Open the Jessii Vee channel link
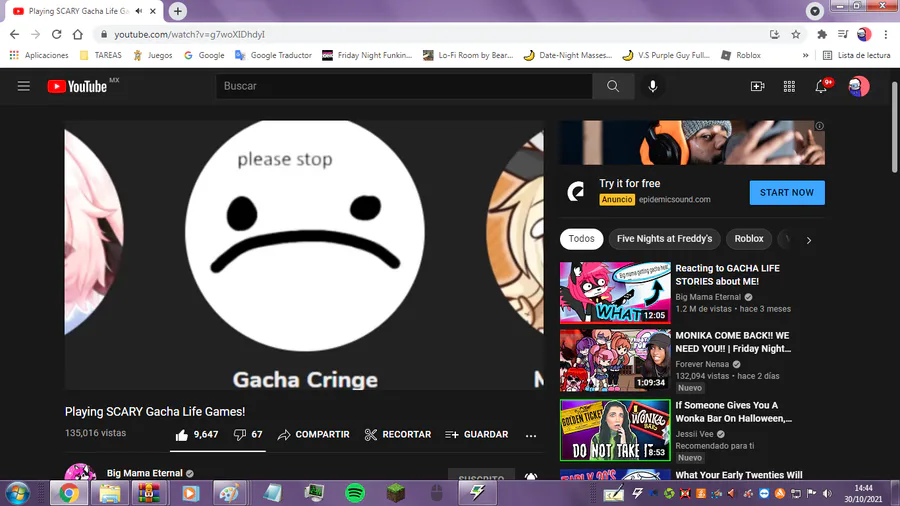900x506 pixels. coord(695,434)
